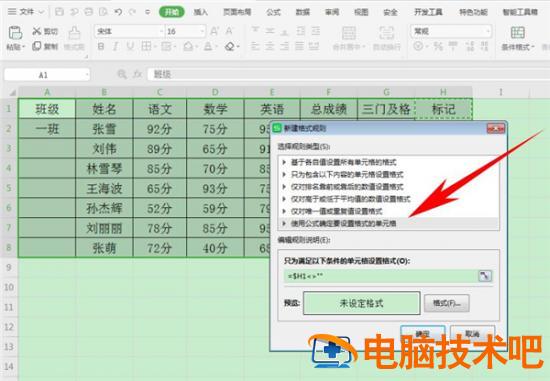Image resolution: width=550 pixels, height=381 pixels.
Task: Click the Copy icon
Action: point(36,46)
